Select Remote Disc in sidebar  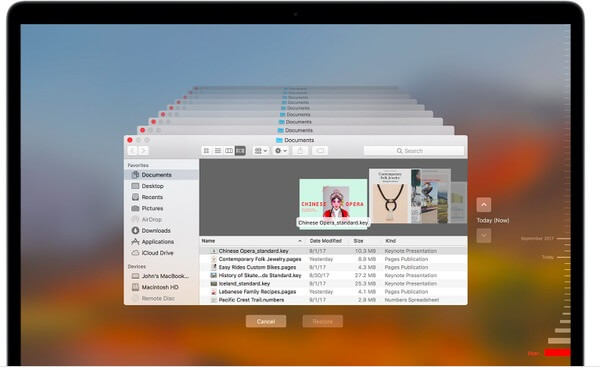(x=161, y=298)
